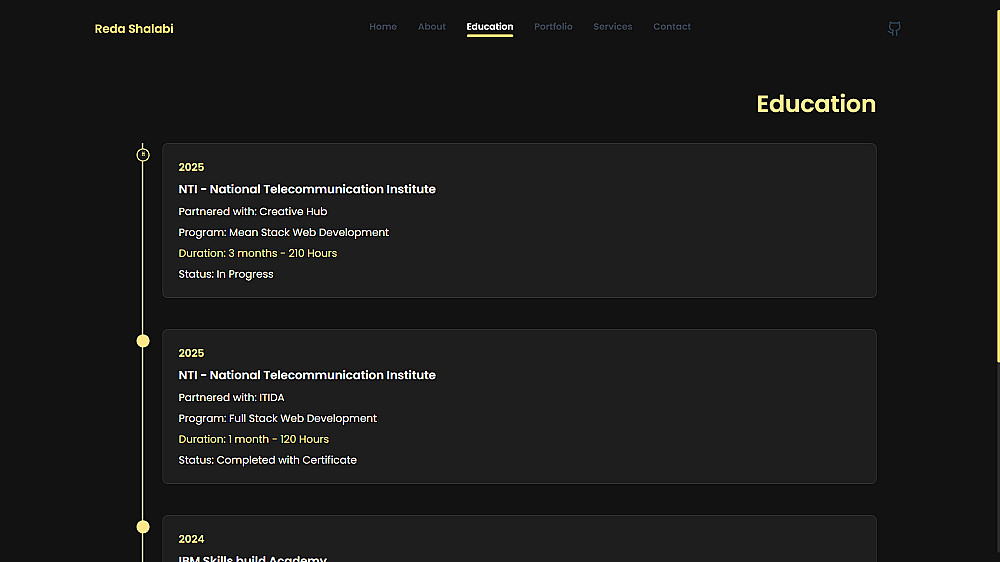1000x562 pixels.
Task: Click 2025 label in the ITIDA card
Action: [191, 353]
